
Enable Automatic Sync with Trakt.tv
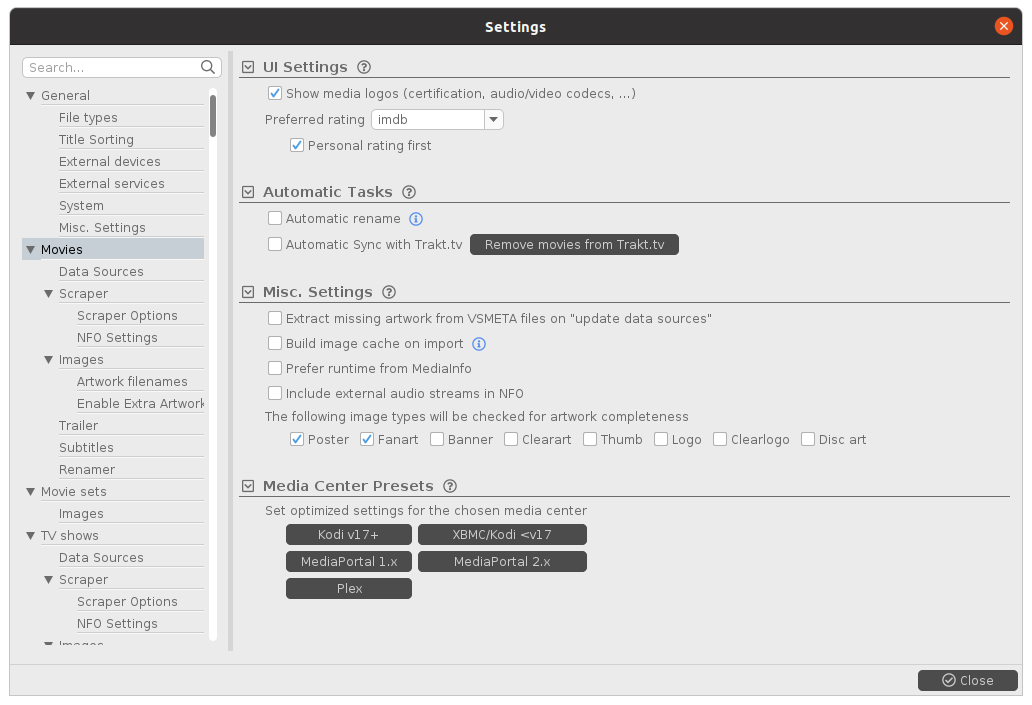[x=275, y=244]
